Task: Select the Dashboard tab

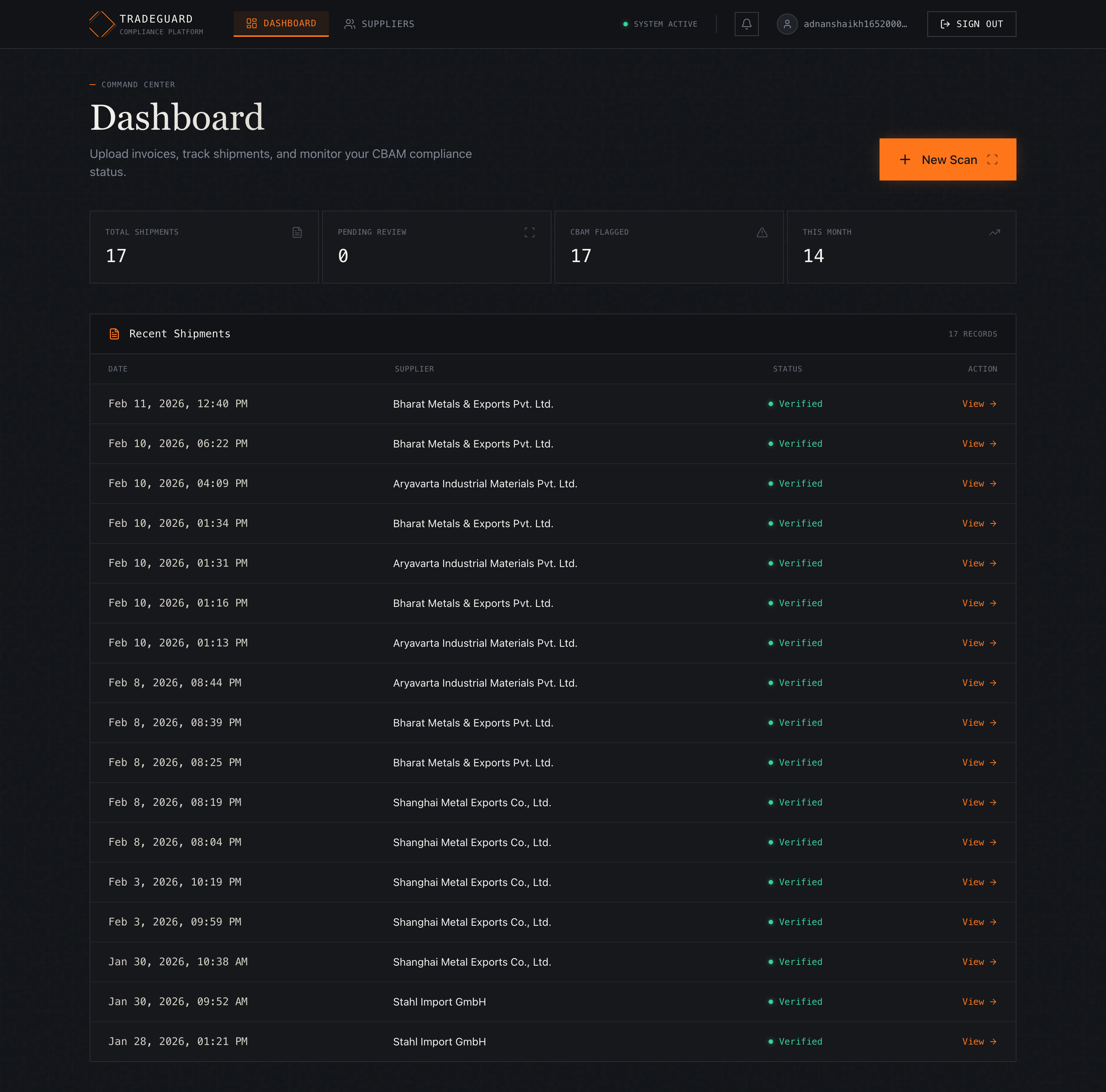Action: point(290,23)
